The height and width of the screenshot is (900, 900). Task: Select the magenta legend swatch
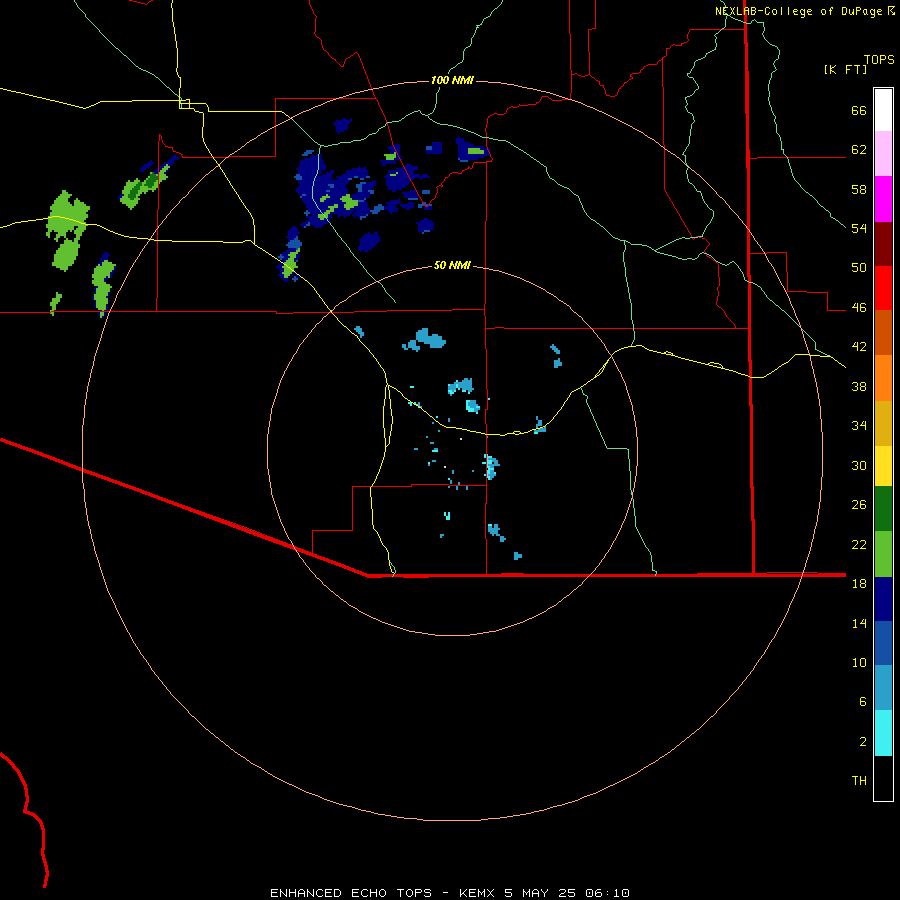883,199
